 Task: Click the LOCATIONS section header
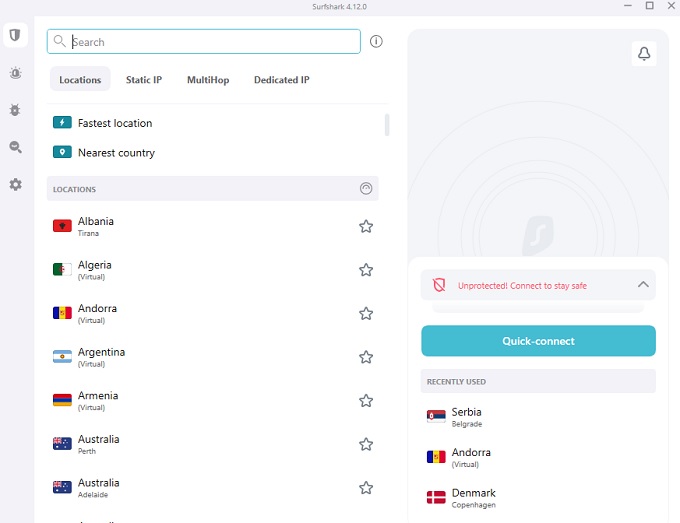point(212,189)
